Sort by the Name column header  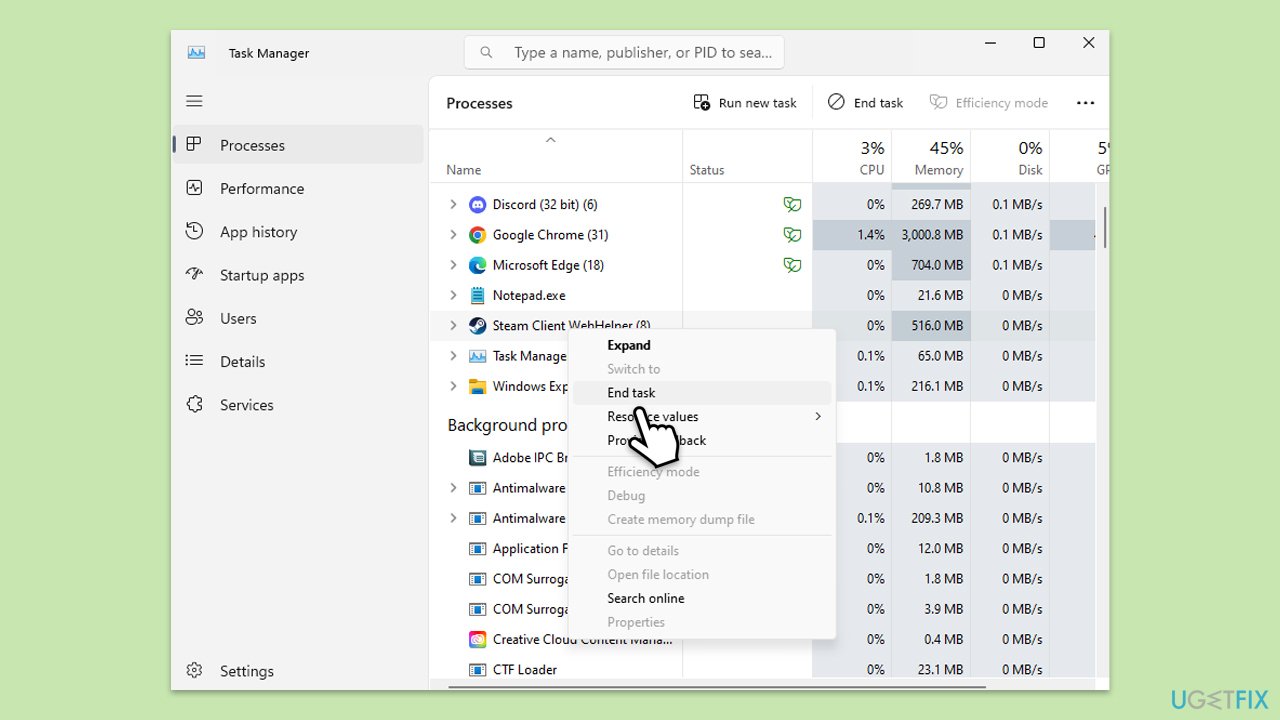556,158
